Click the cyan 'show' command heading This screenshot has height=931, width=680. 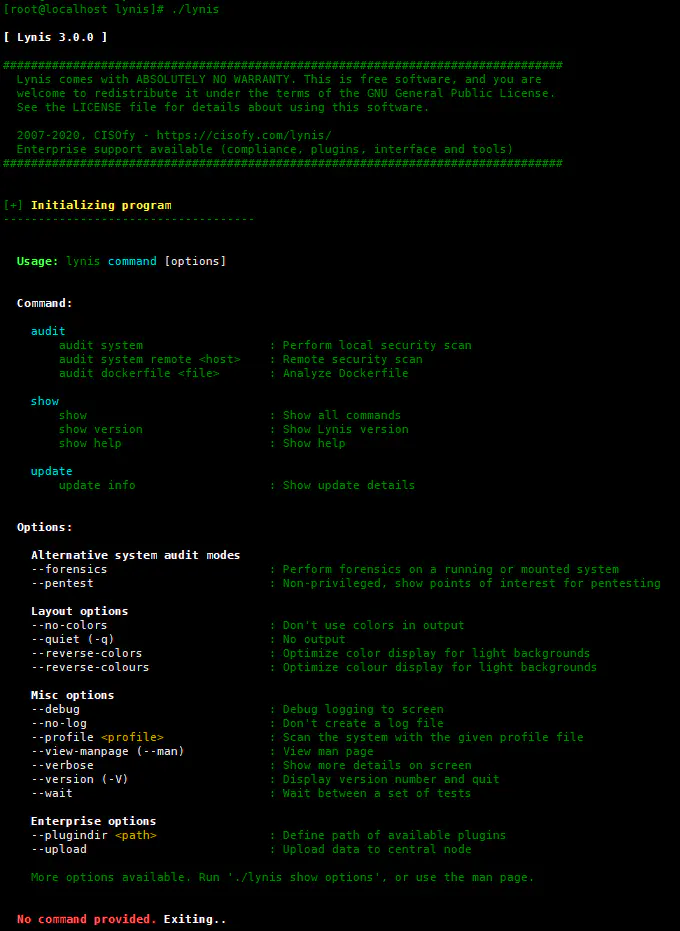coord(45,401)
